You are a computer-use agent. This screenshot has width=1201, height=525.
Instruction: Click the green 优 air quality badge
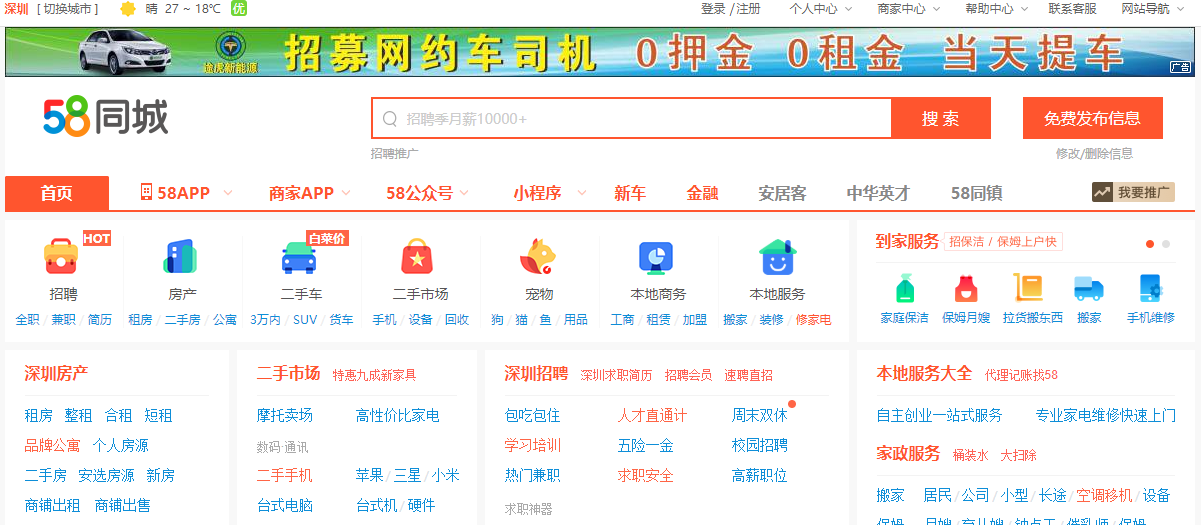239,9
